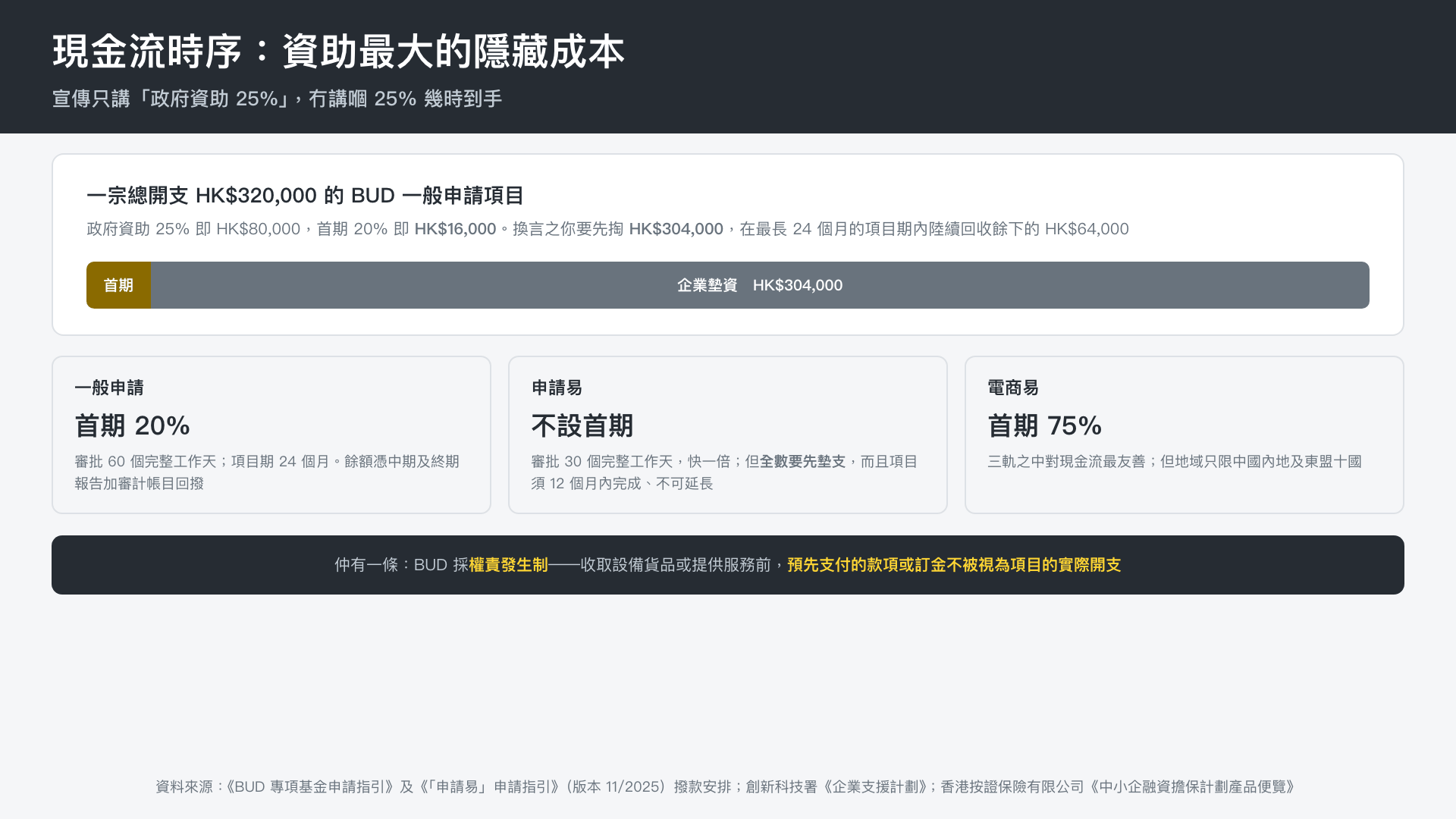Click the text starting 審批 30 個完整工作天
Viewport: 1456px width, 819px height.
coord(724,472)
